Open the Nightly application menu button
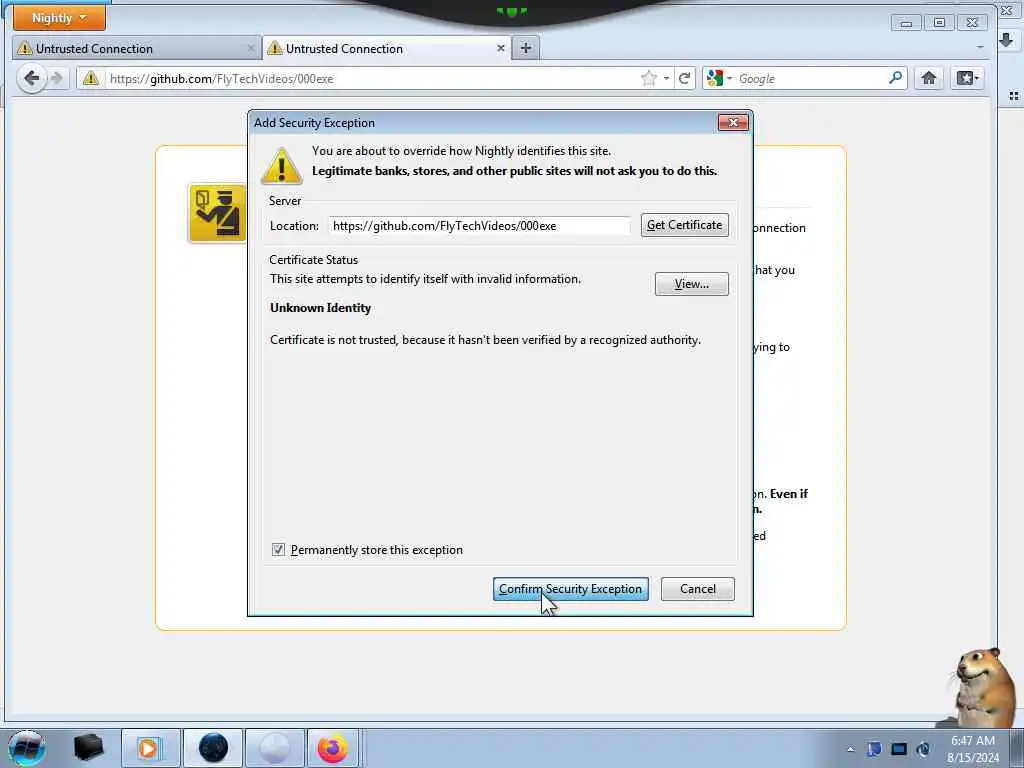 click(59, 18)
